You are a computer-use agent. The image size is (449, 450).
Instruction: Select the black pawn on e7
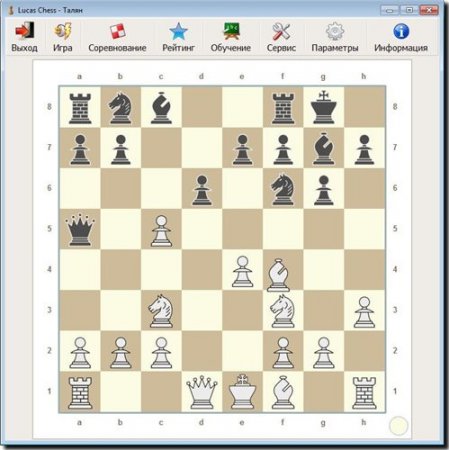coord(242,150)
